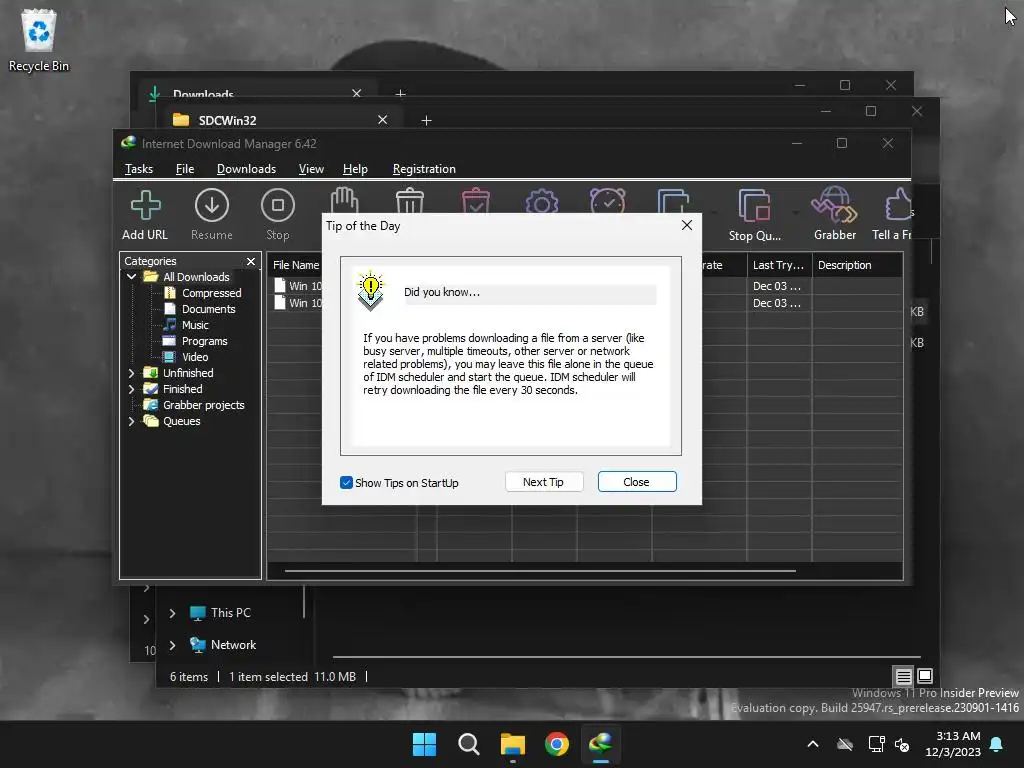This screenshot has height=768, width=1024.
Task: Select the Video category
Action: pyautogui.click(x=185, y=357)
